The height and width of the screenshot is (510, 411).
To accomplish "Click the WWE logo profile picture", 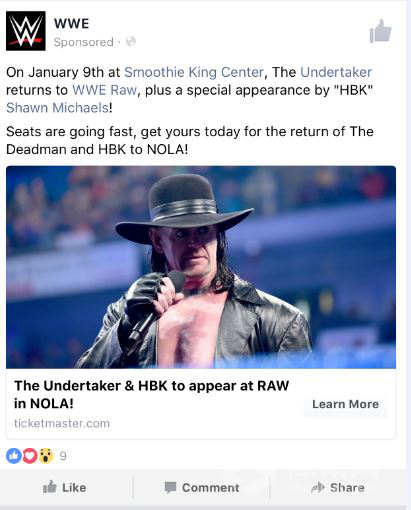I will pyautogui.click(x=26, y=31).
